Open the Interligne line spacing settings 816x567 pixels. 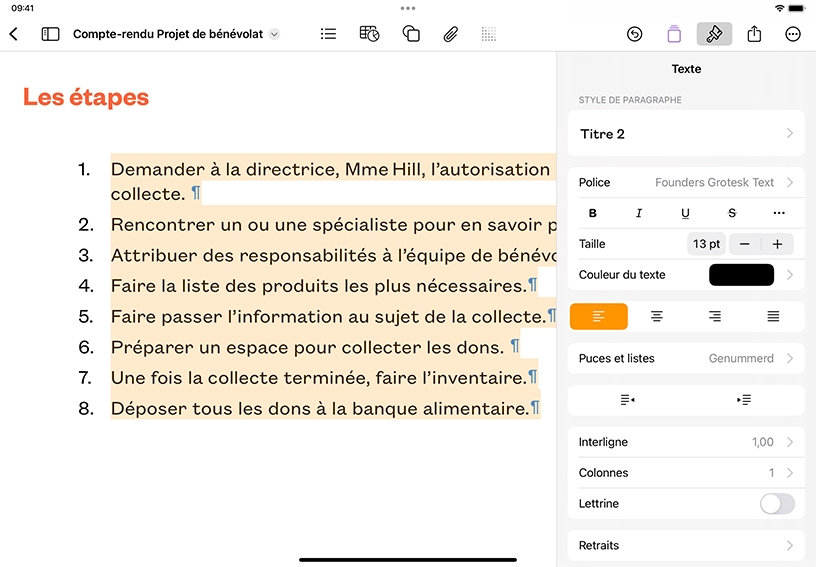[686, 442]
